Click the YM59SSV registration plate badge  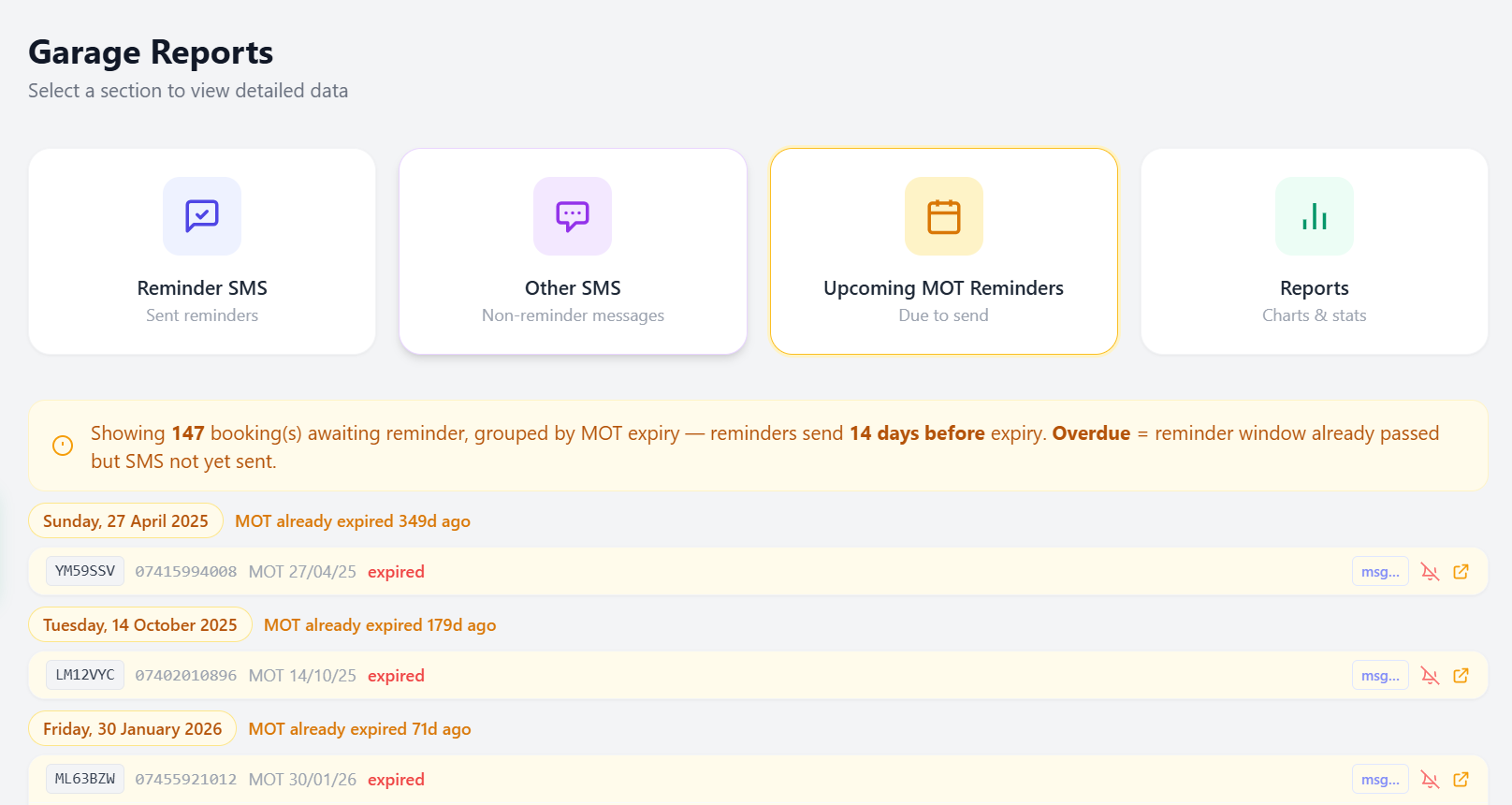(85, 571)
